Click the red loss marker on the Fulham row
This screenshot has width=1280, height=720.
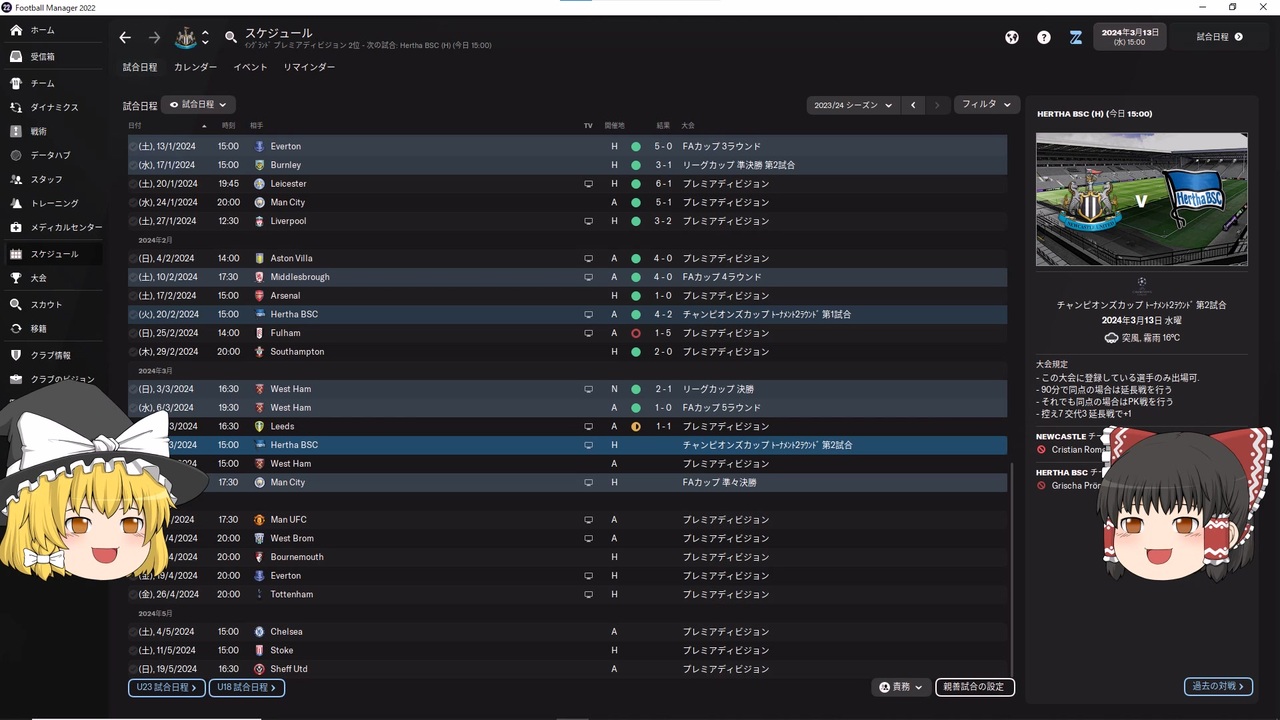636,333
